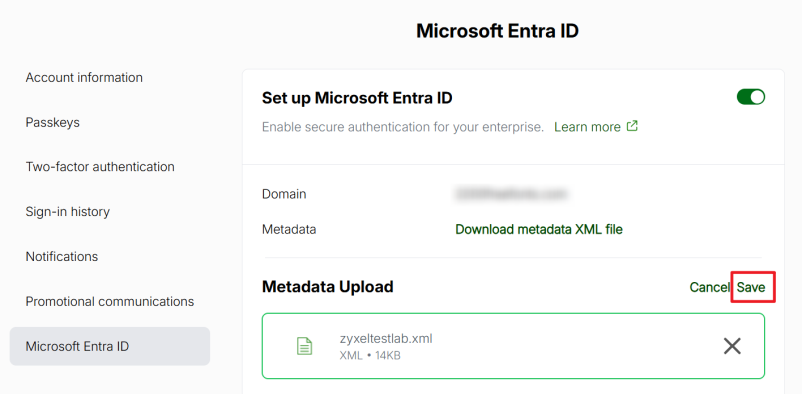
Task: Remove the uploaded zyxeltestlab.xml file
Action: point(732,346)
